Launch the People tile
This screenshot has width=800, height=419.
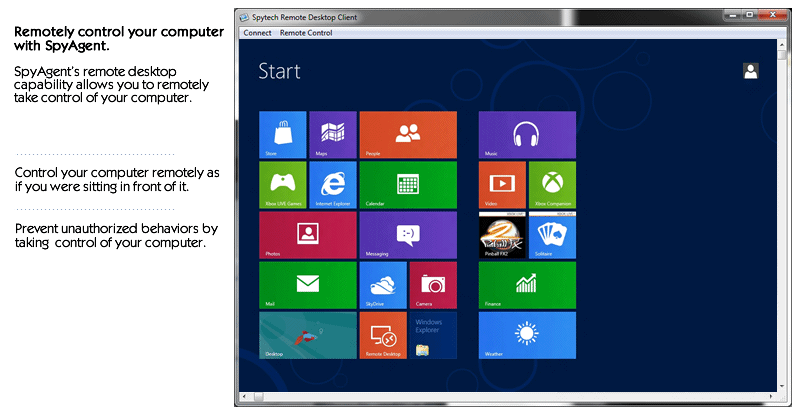click(408, 135)
